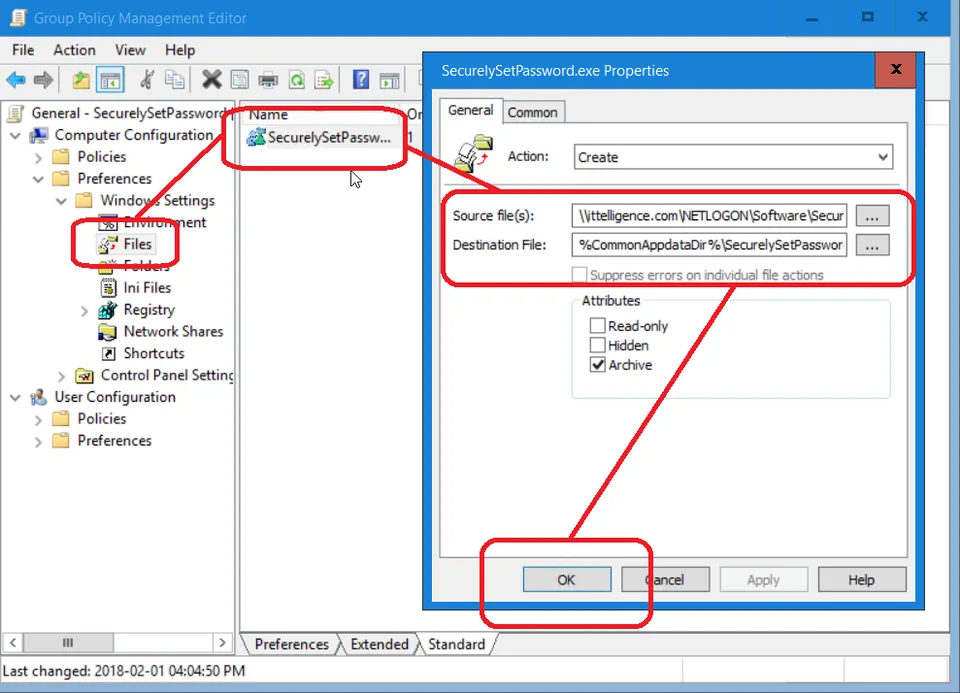Expand Policies under Computer Configuration

(x=38, y=157)
